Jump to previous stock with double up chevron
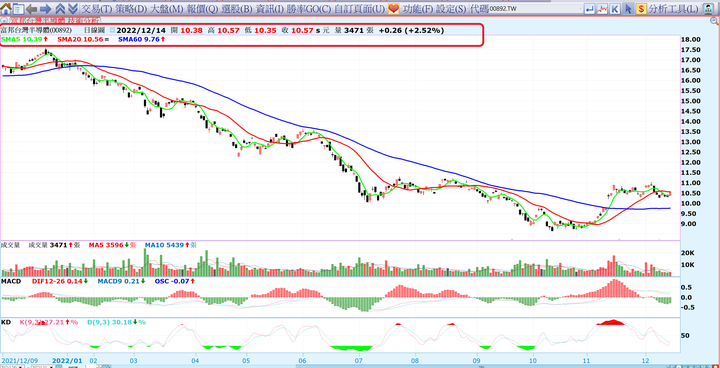Image resolution: width=720 pixels, height=368 pixels. click(60, 8)
